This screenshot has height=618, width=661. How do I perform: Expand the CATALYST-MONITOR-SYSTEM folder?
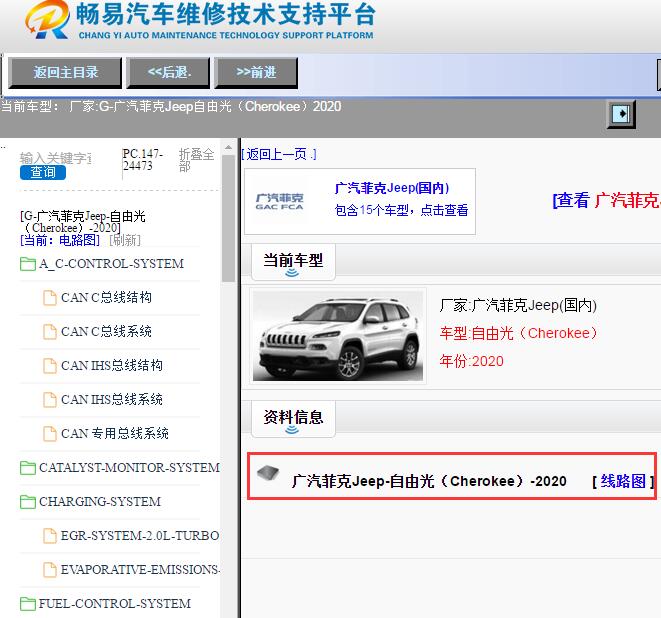[x=129, y=468]
